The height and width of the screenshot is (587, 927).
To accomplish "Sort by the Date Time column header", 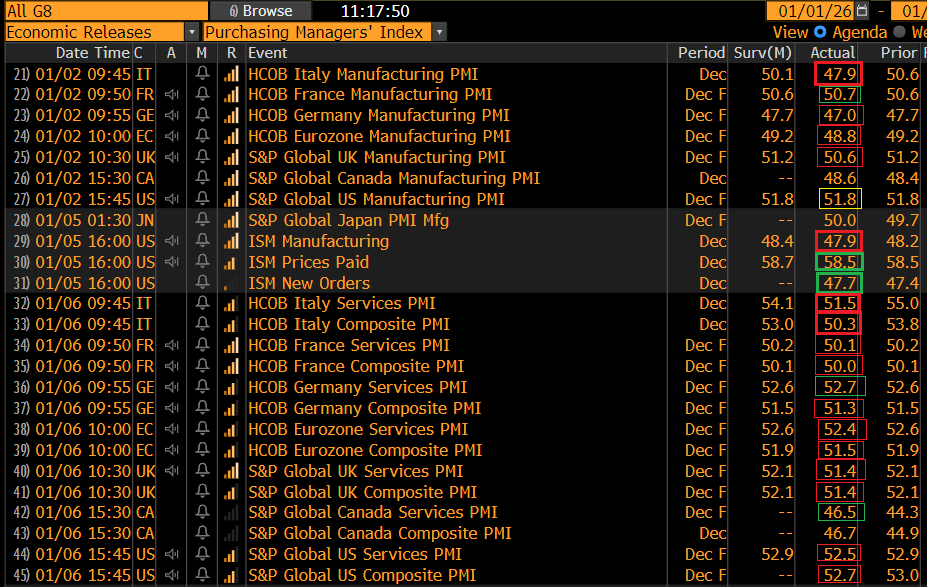I will [92, 53].
